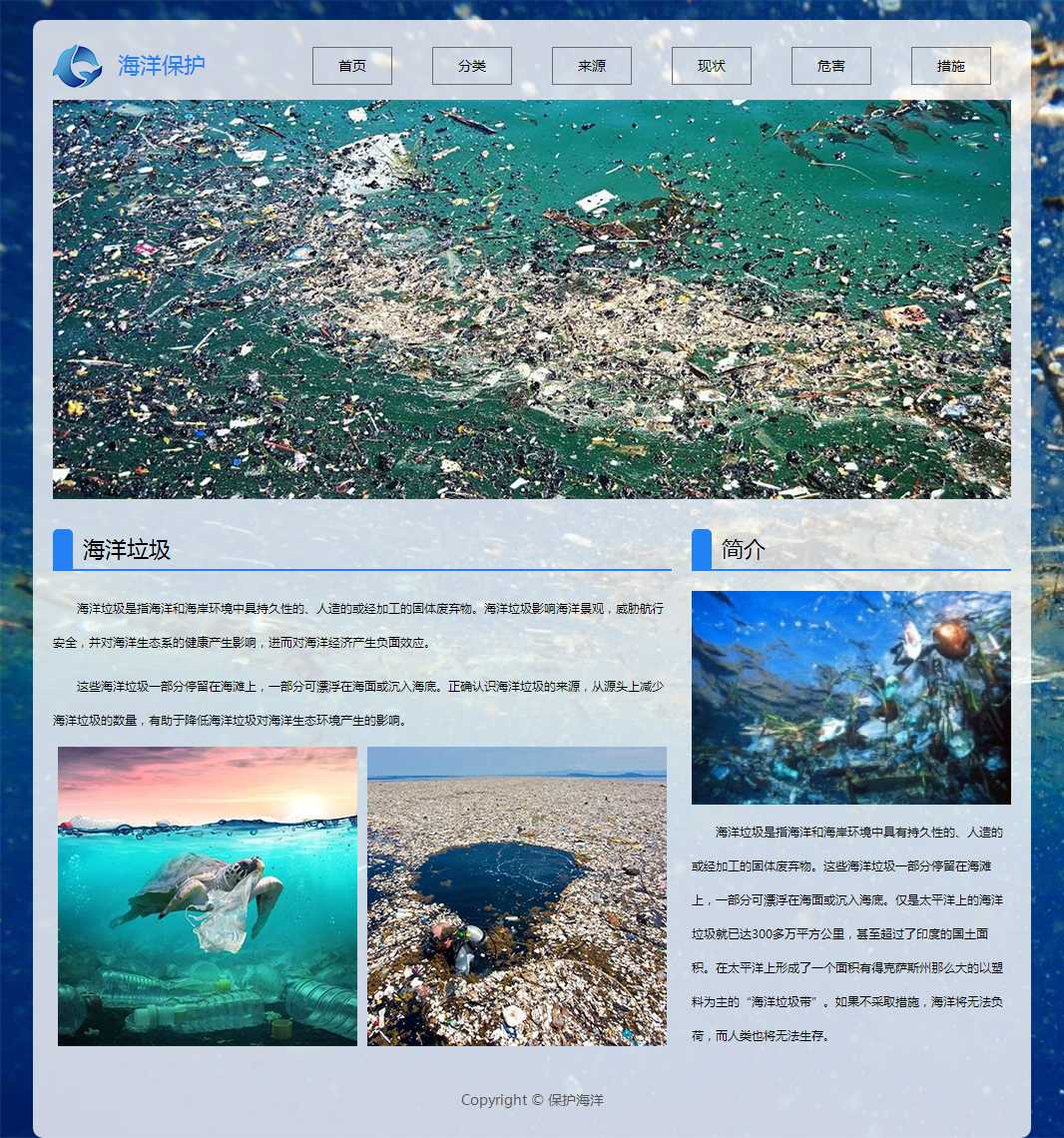Click the 简介 sidebar description text
Image resolution: width=1064 pixels, height=1138 pixels.
848,933
